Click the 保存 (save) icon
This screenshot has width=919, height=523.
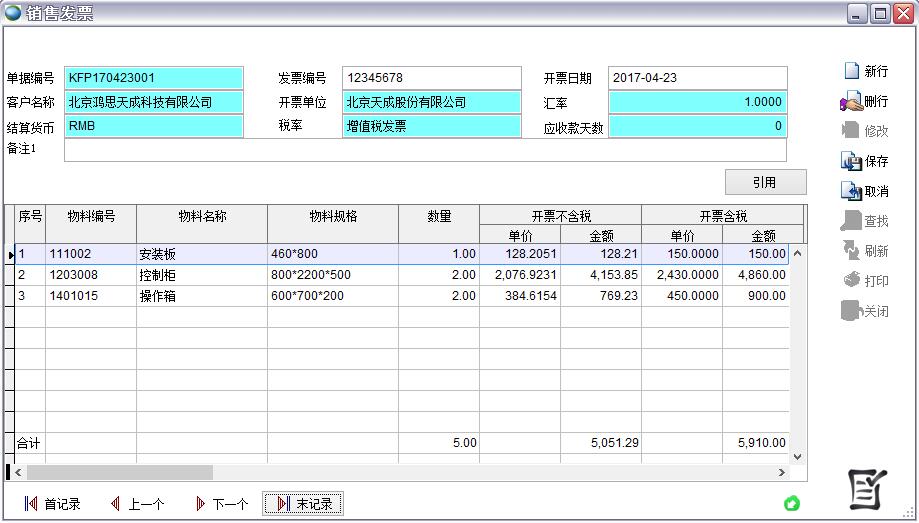click(x=851, y=161)
